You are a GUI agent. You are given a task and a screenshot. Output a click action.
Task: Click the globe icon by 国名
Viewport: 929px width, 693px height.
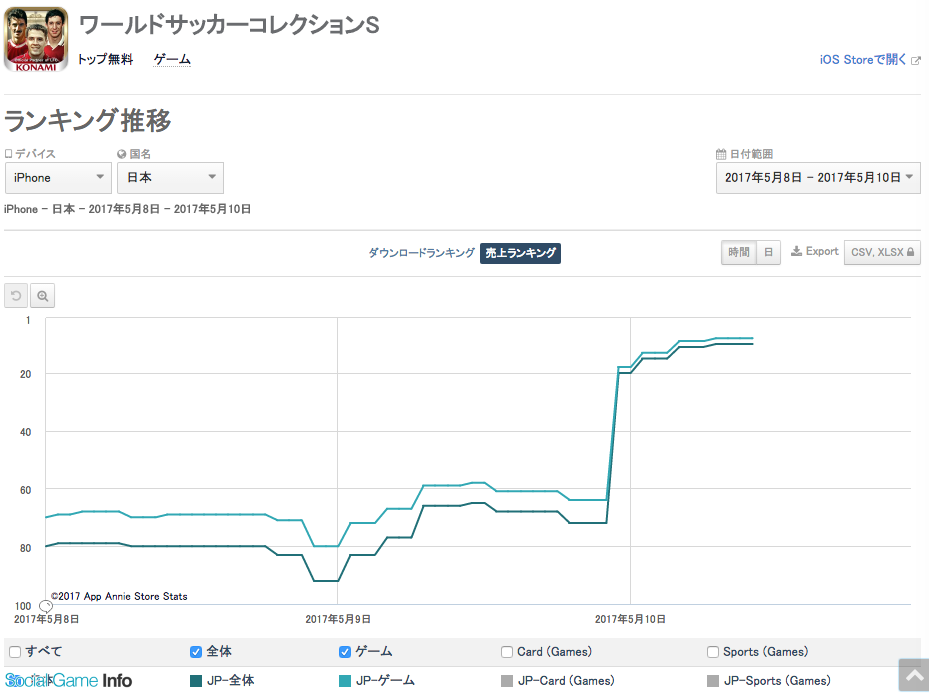pyautogui.click(x=122, y=154)
